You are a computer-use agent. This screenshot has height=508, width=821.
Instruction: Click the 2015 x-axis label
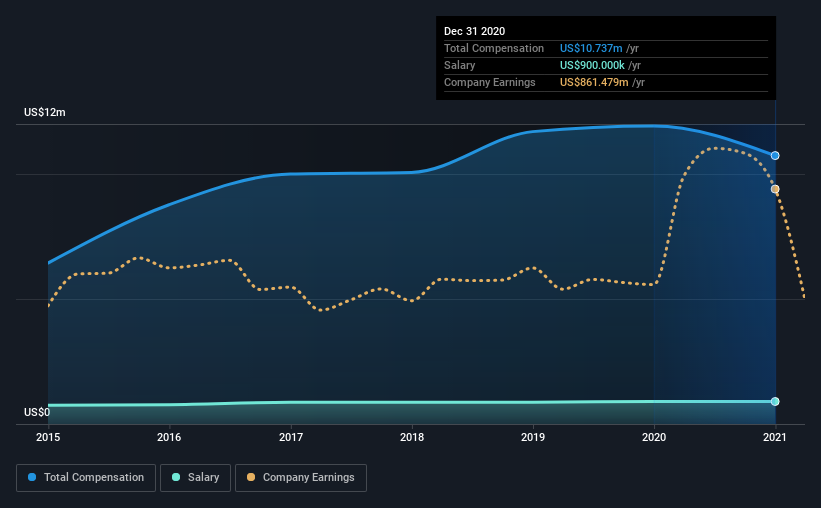pyautogui.click(x=48, y=437)
